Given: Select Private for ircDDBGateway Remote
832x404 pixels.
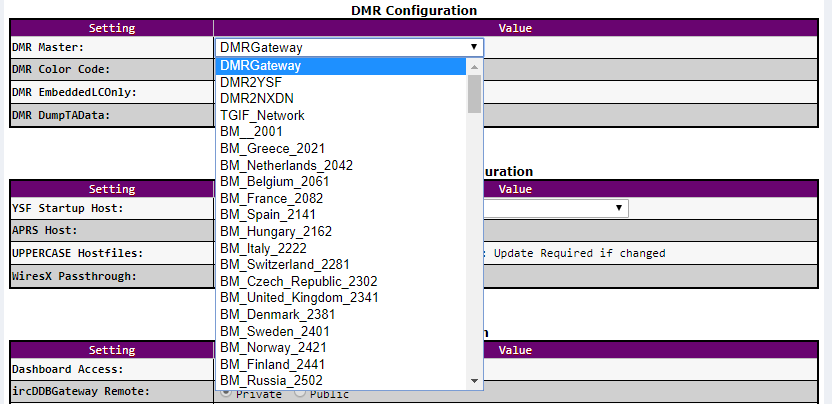Looking at the screenshot, I should coord(226,393).
